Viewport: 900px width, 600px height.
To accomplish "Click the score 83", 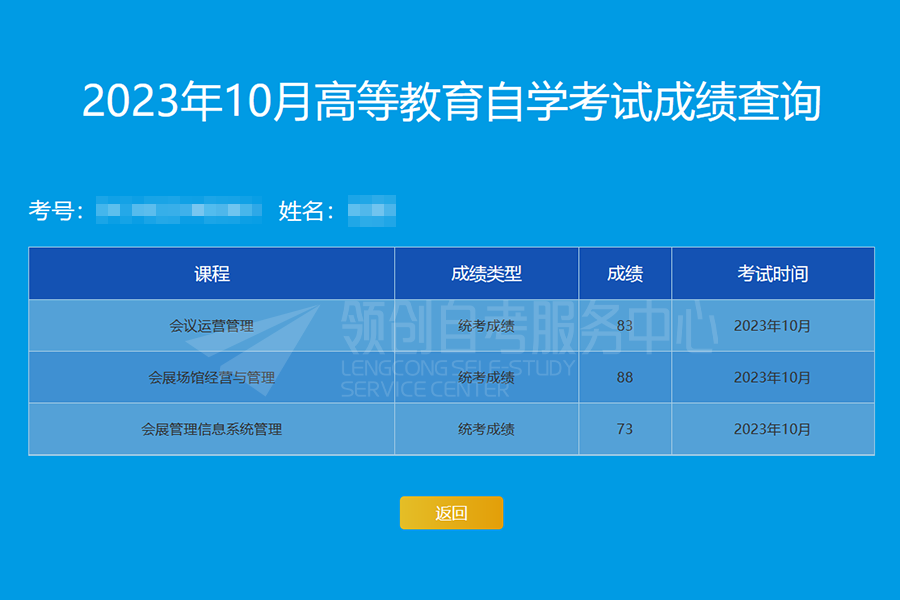I will (624, 326).
